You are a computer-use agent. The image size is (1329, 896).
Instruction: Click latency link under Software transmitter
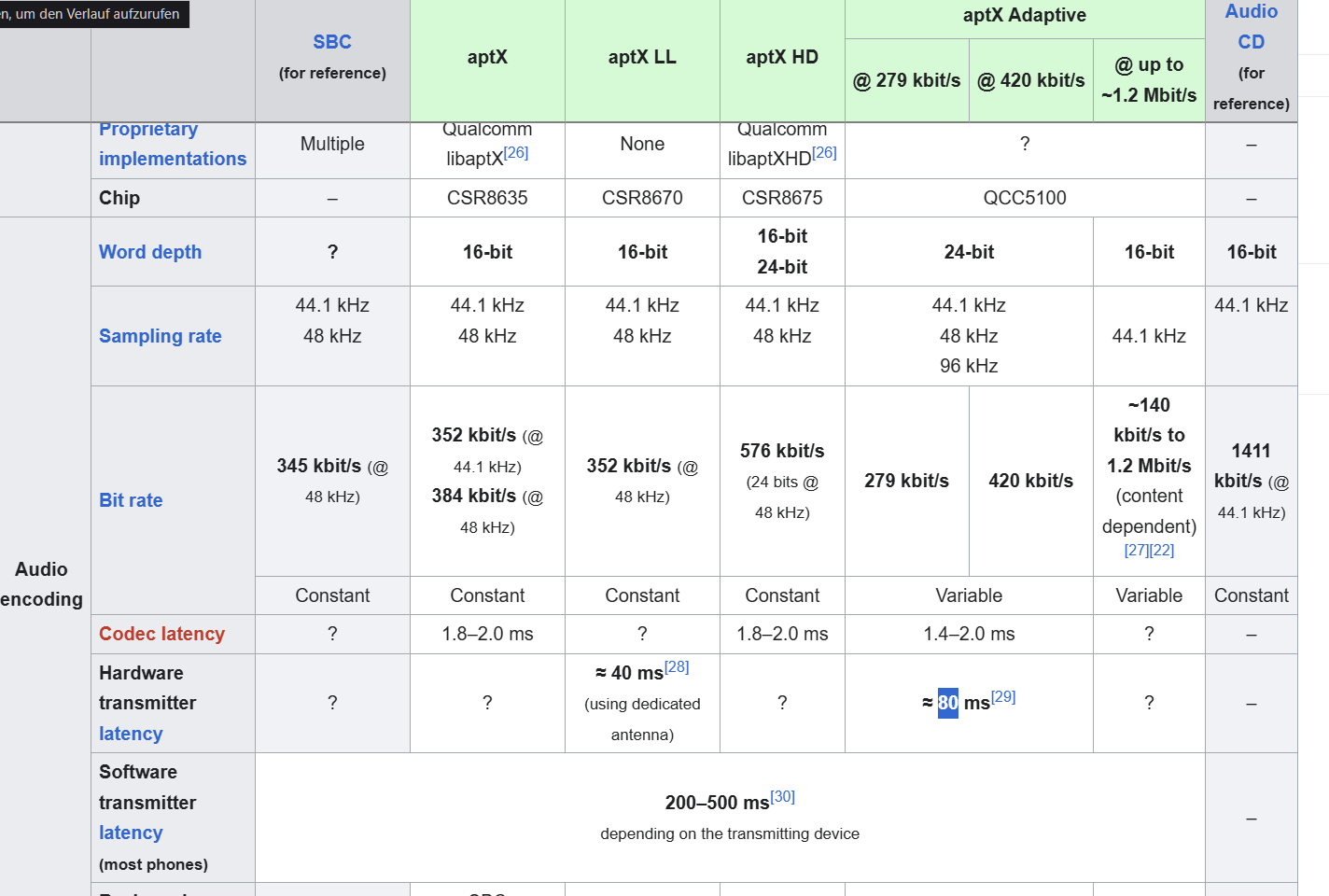tap(131, 833)
